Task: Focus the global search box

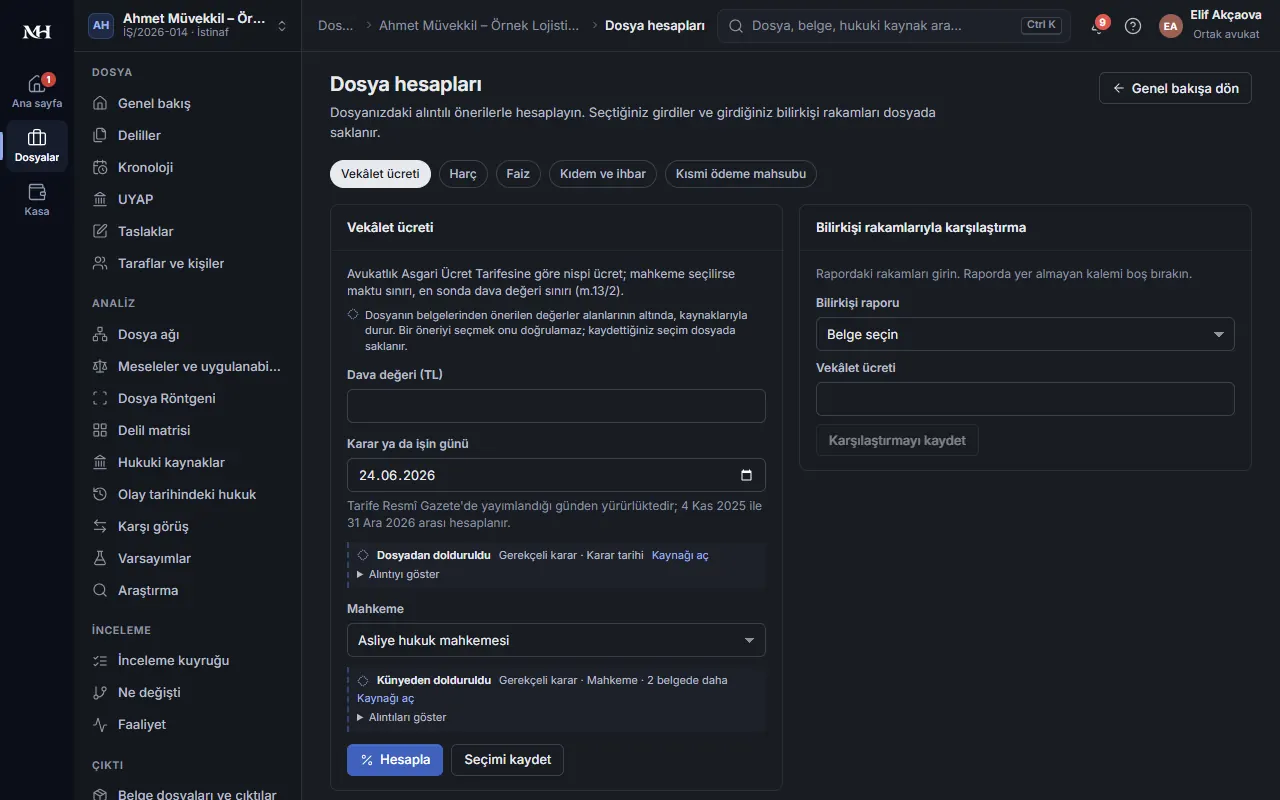Action: pos(894,26)
